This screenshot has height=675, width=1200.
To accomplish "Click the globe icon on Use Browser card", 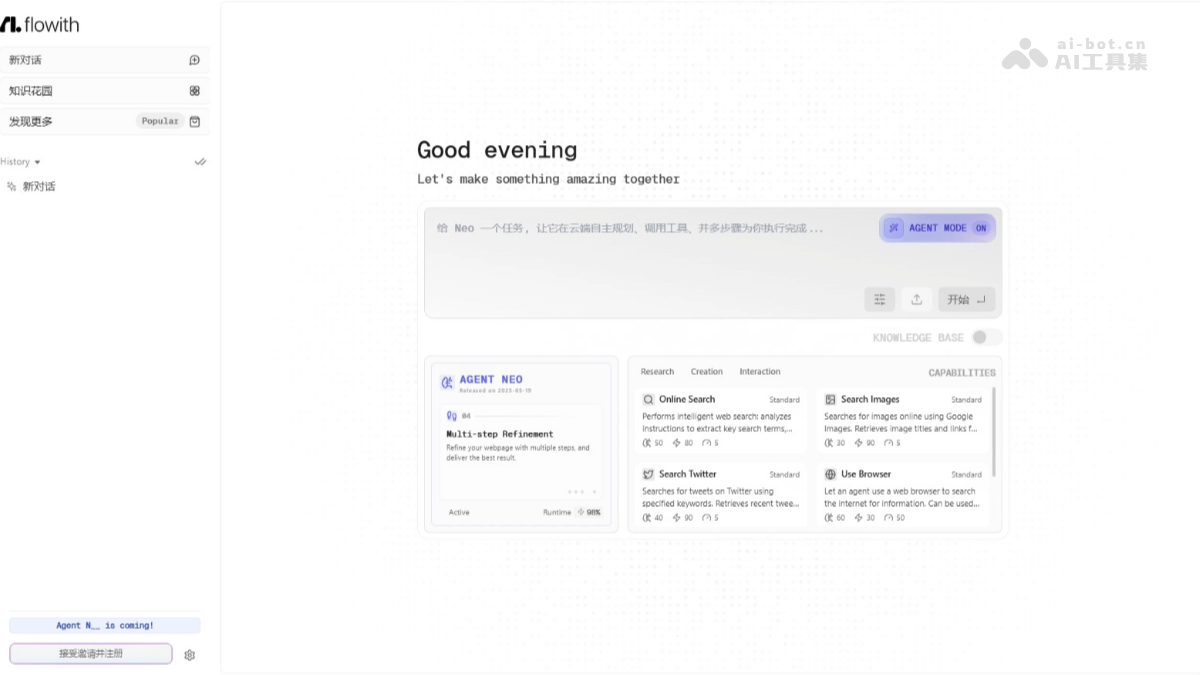I will [828, 473].
